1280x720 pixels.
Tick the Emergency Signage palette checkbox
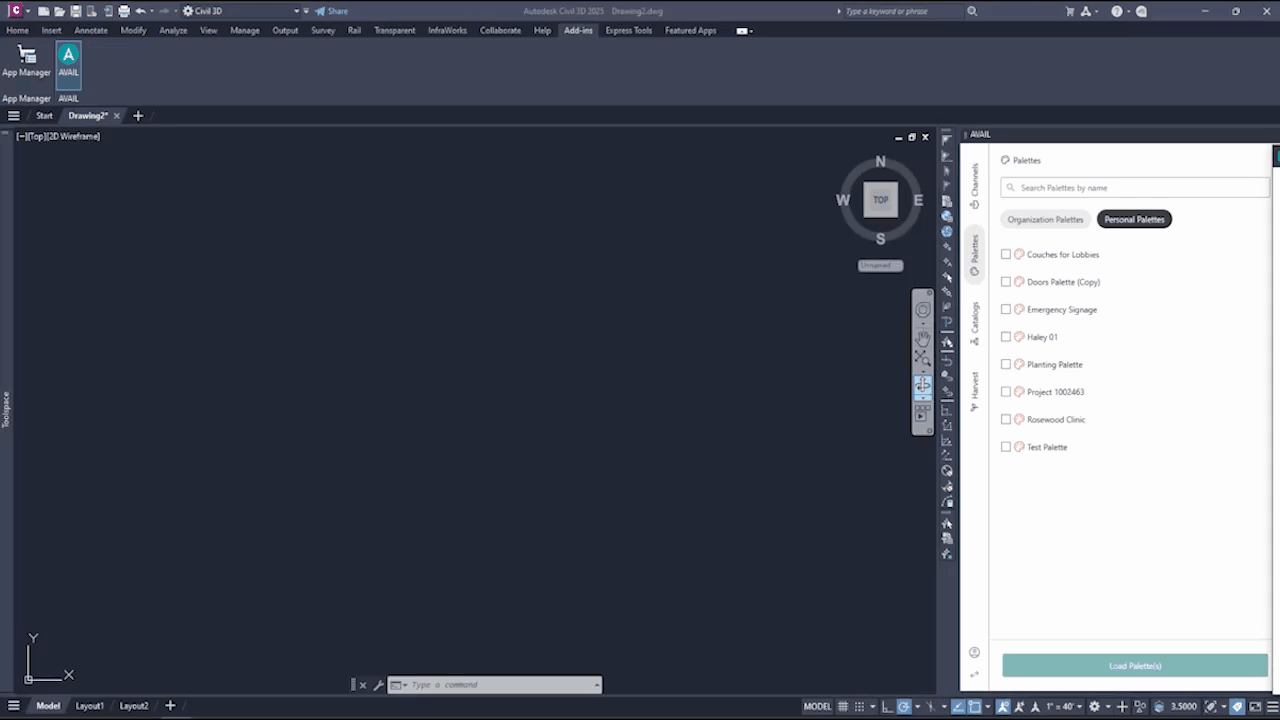(x=1006, y=309)
